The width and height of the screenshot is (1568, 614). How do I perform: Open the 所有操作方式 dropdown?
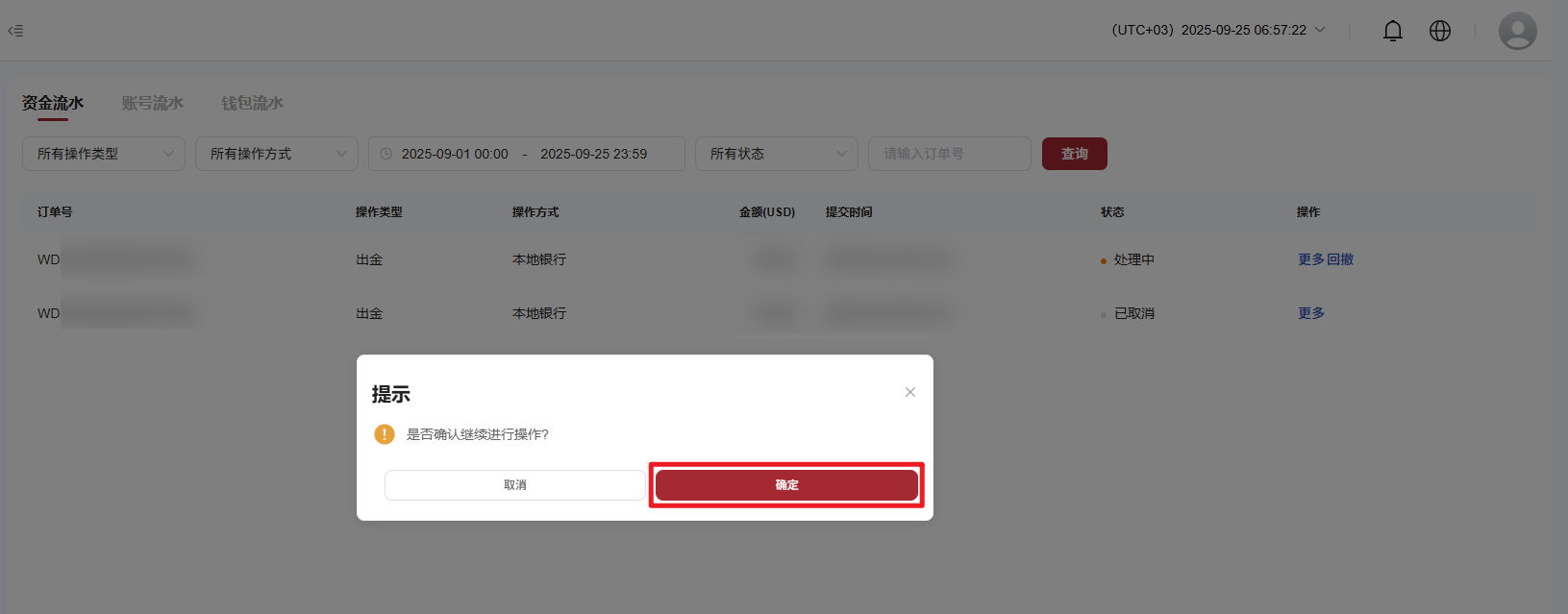277,154
